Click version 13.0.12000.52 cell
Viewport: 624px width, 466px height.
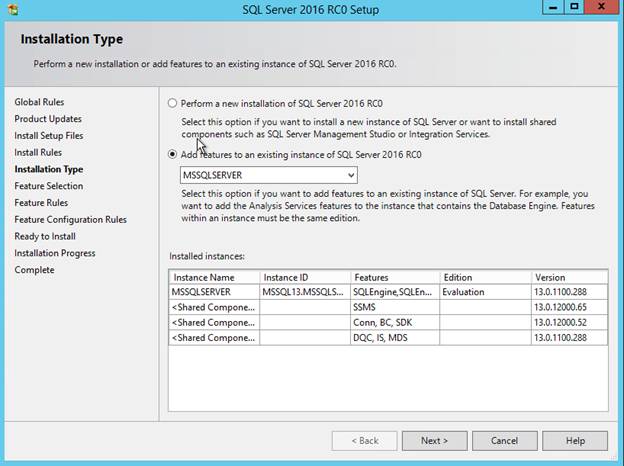(569, 322)
